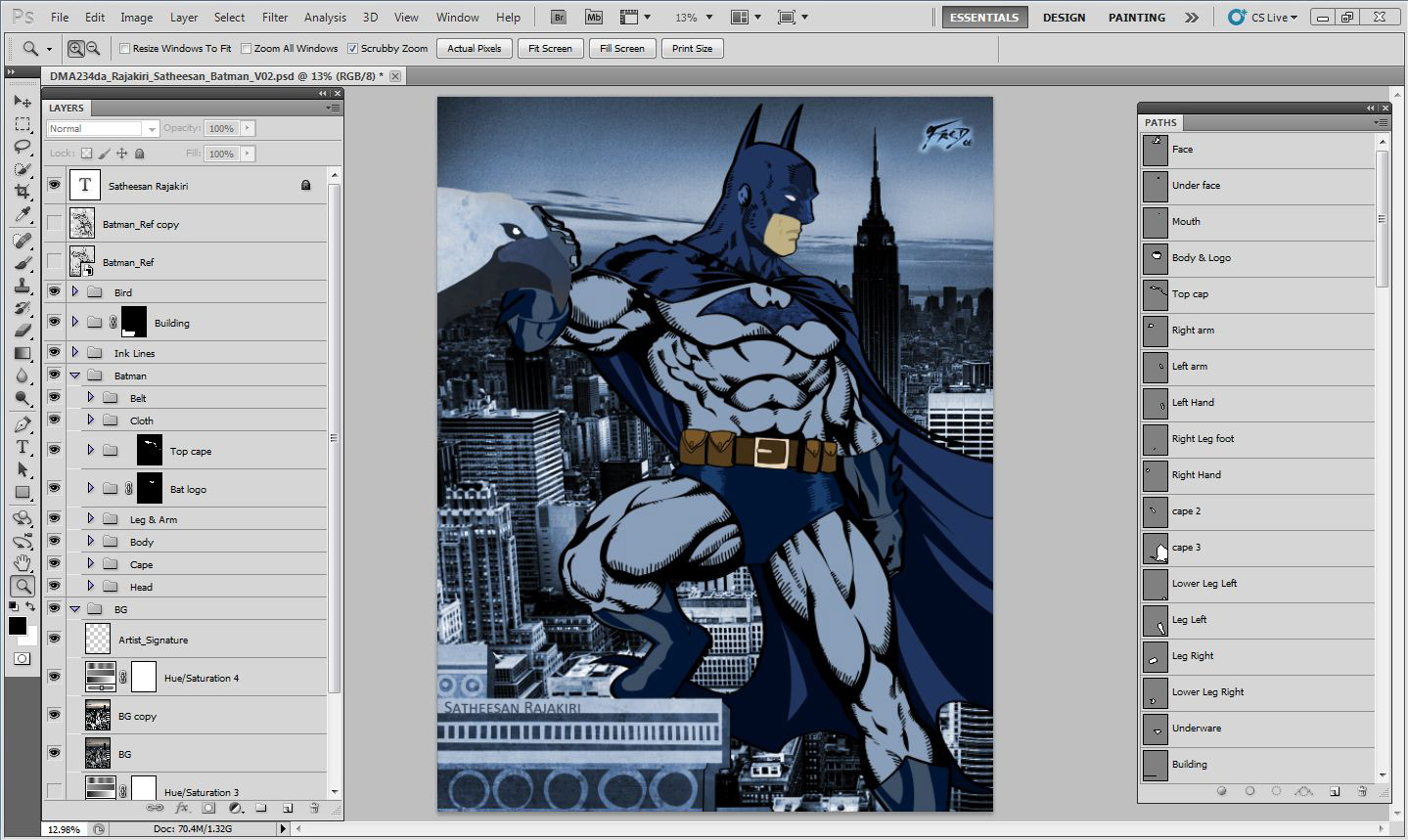The height and width of the screenshot is (840, 1408).
Task: Click the Add layer style fx icon
Action: pos(182,809)
